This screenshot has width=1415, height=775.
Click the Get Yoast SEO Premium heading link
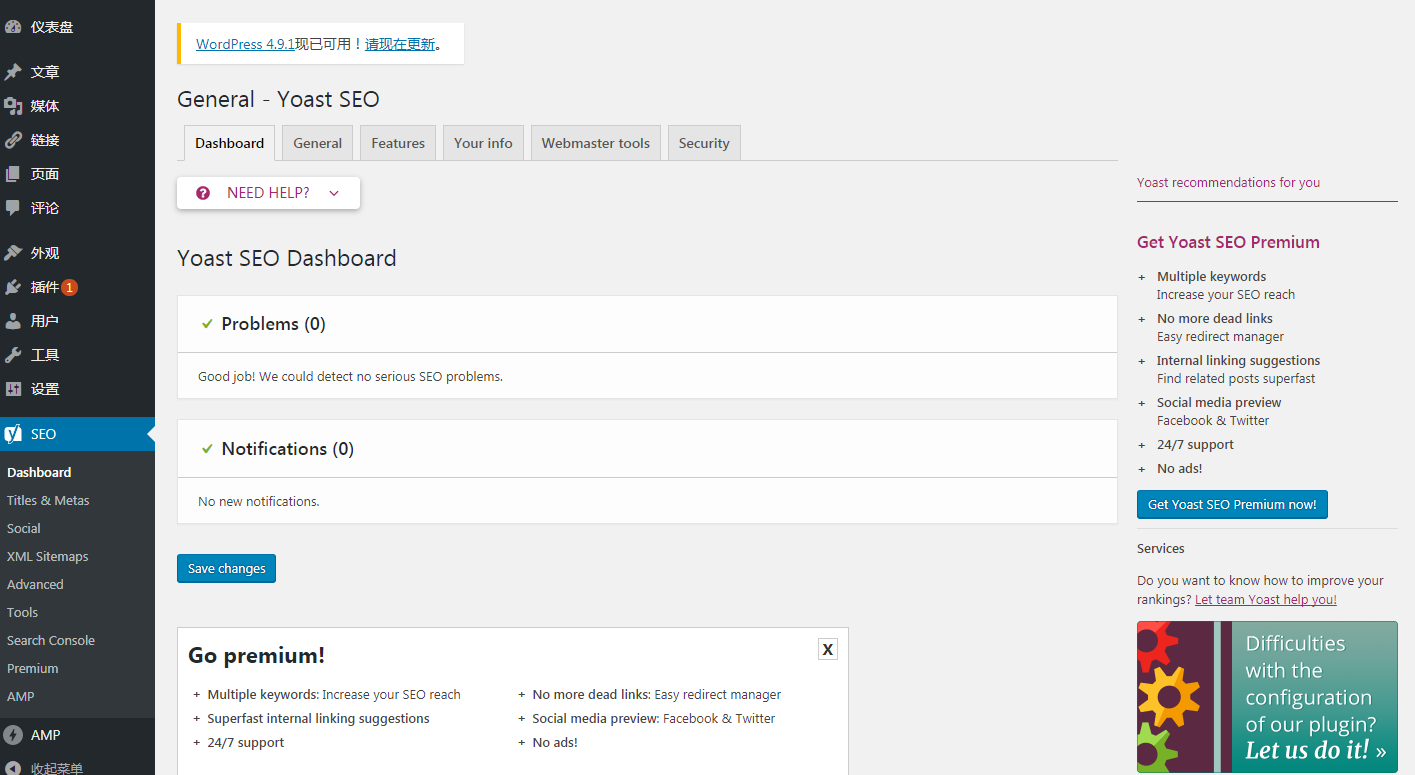pyautogui.click(x=1228, y=242)
